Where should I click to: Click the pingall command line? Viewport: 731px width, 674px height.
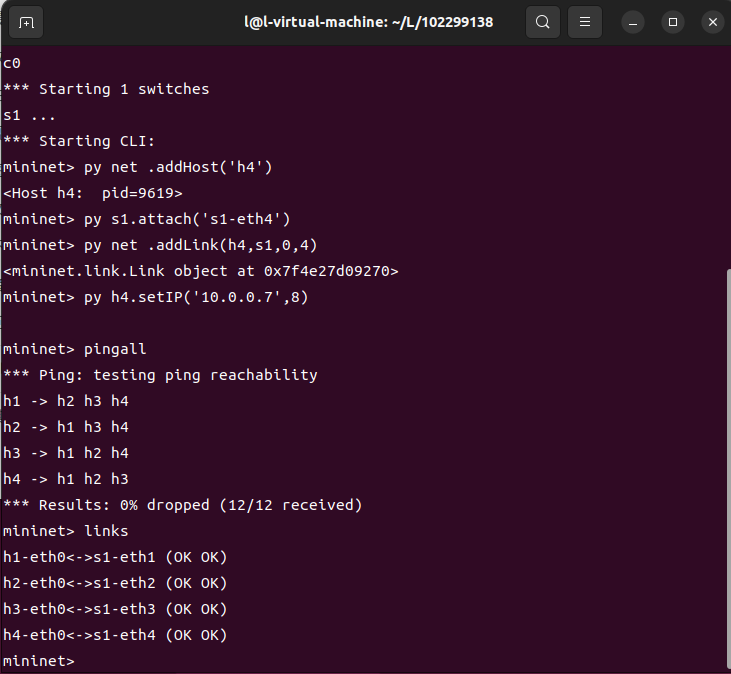[73, 349]
